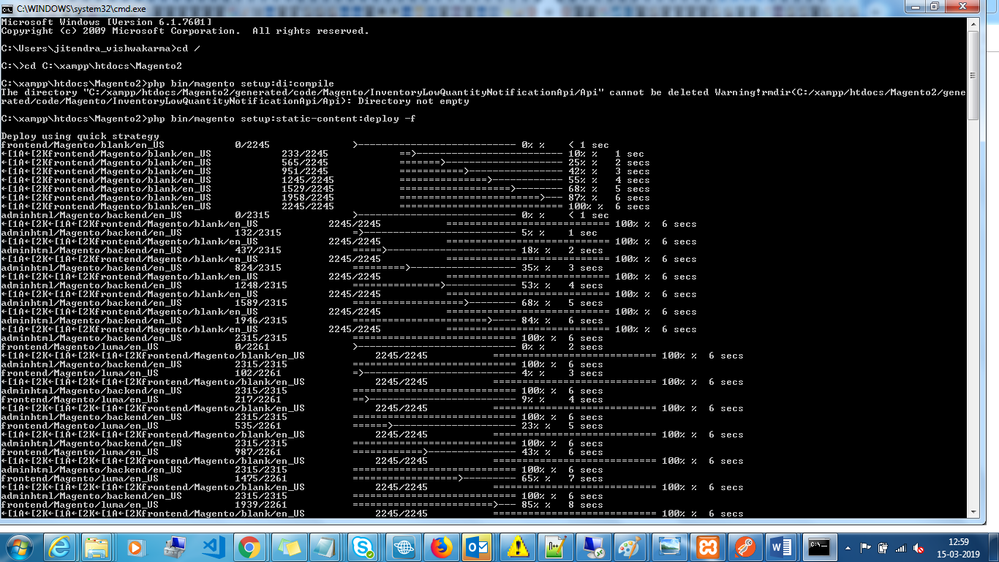Open the orange key tool on taskbar
This screenshot has width=999, height=562.
pos(744,547)
